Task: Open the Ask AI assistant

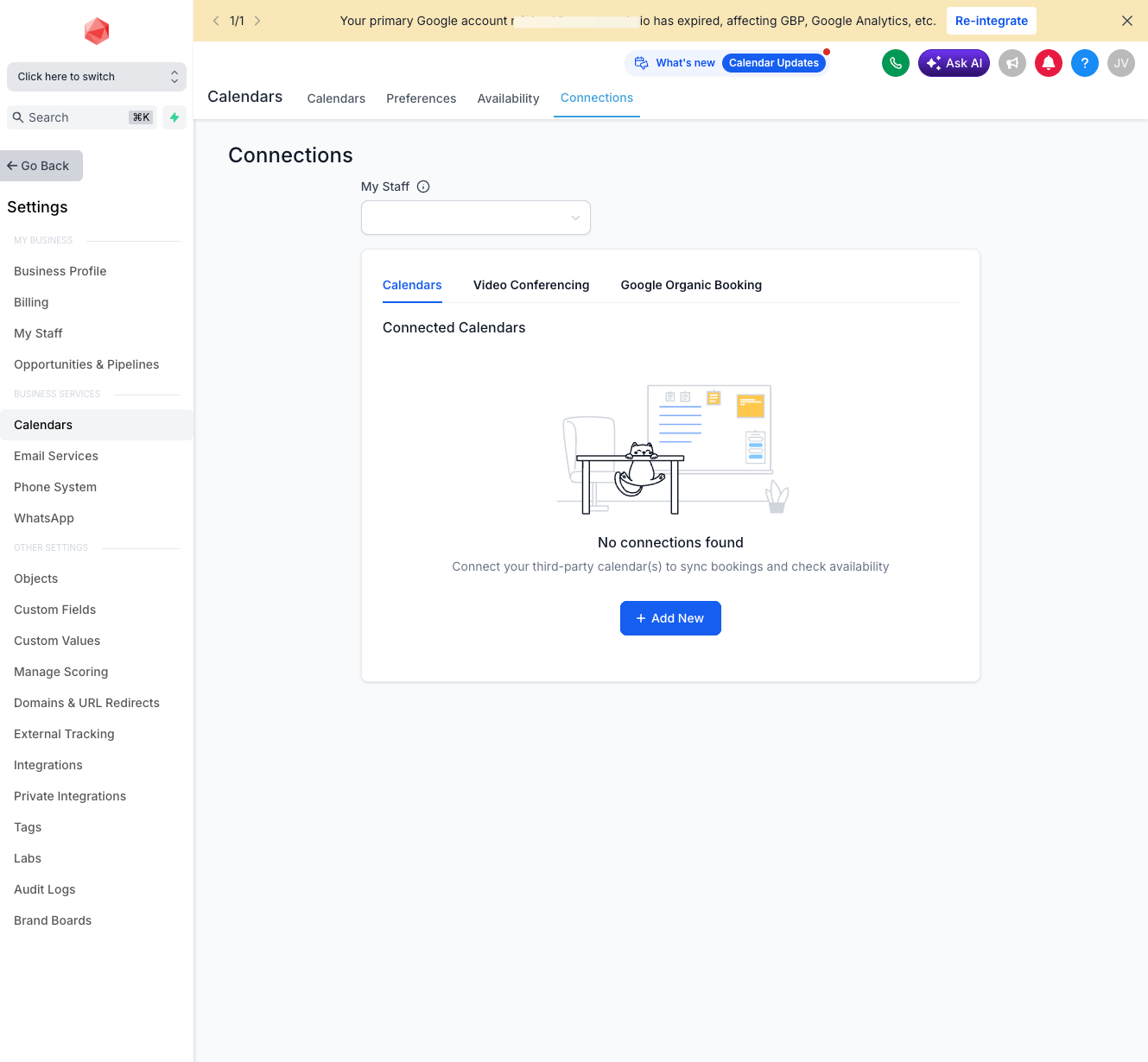Action: pos(954,63)
